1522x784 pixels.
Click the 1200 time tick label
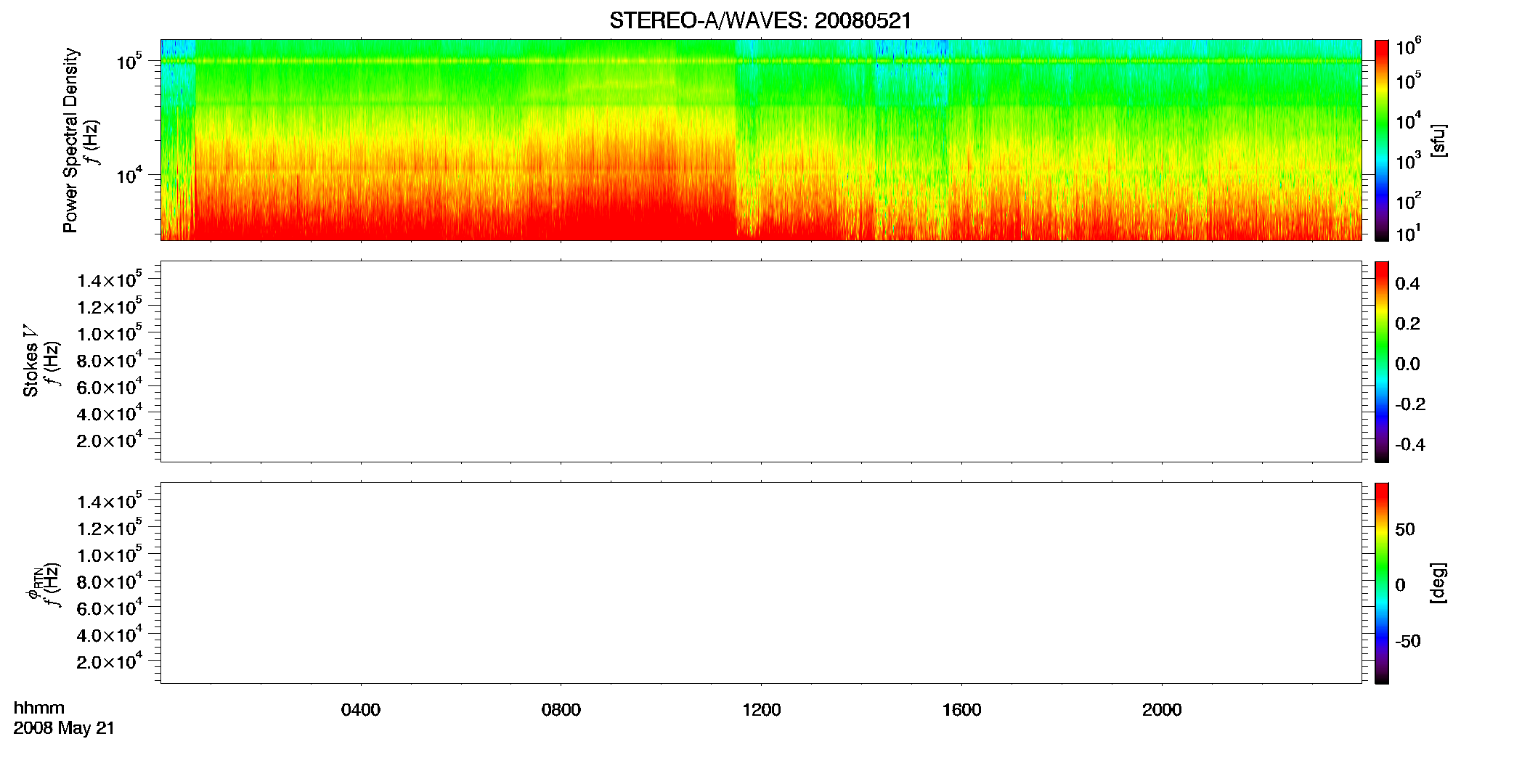click(x=762, y=710)
